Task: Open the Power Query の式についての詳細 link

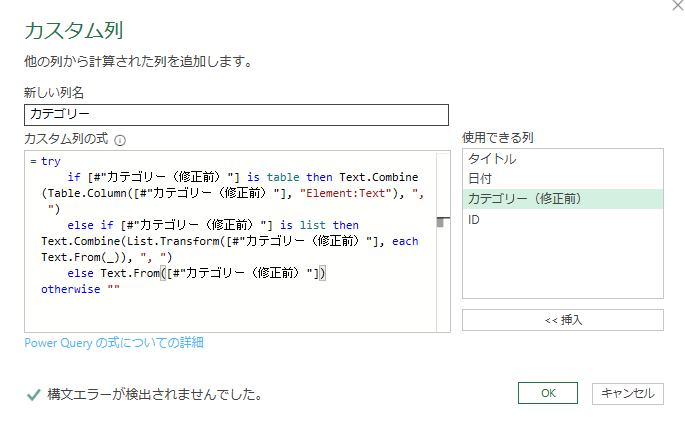Action: (114, 343)
